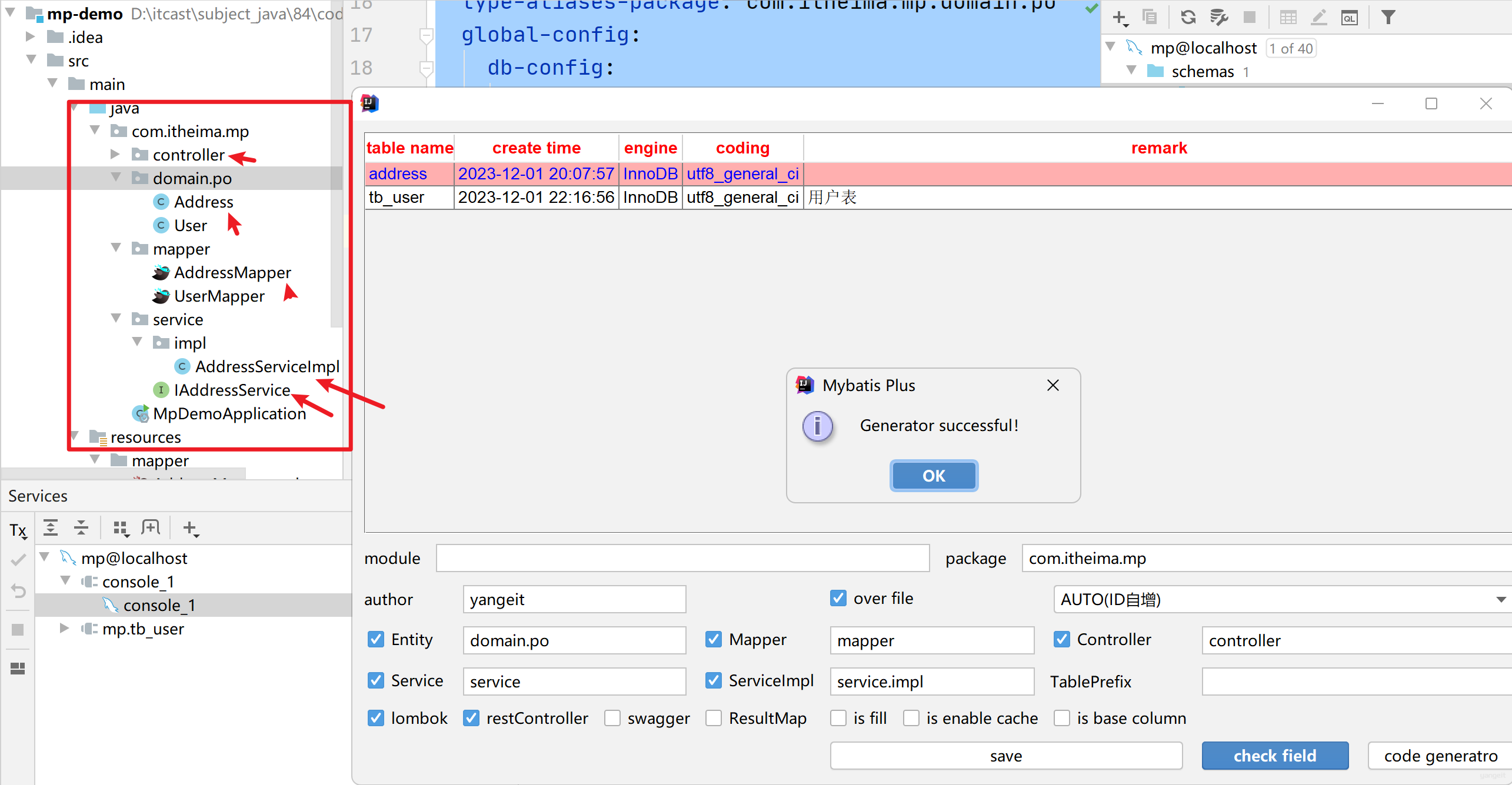Click the save button
This screenshot has height=785, width=1512.
pos(1006,756)
